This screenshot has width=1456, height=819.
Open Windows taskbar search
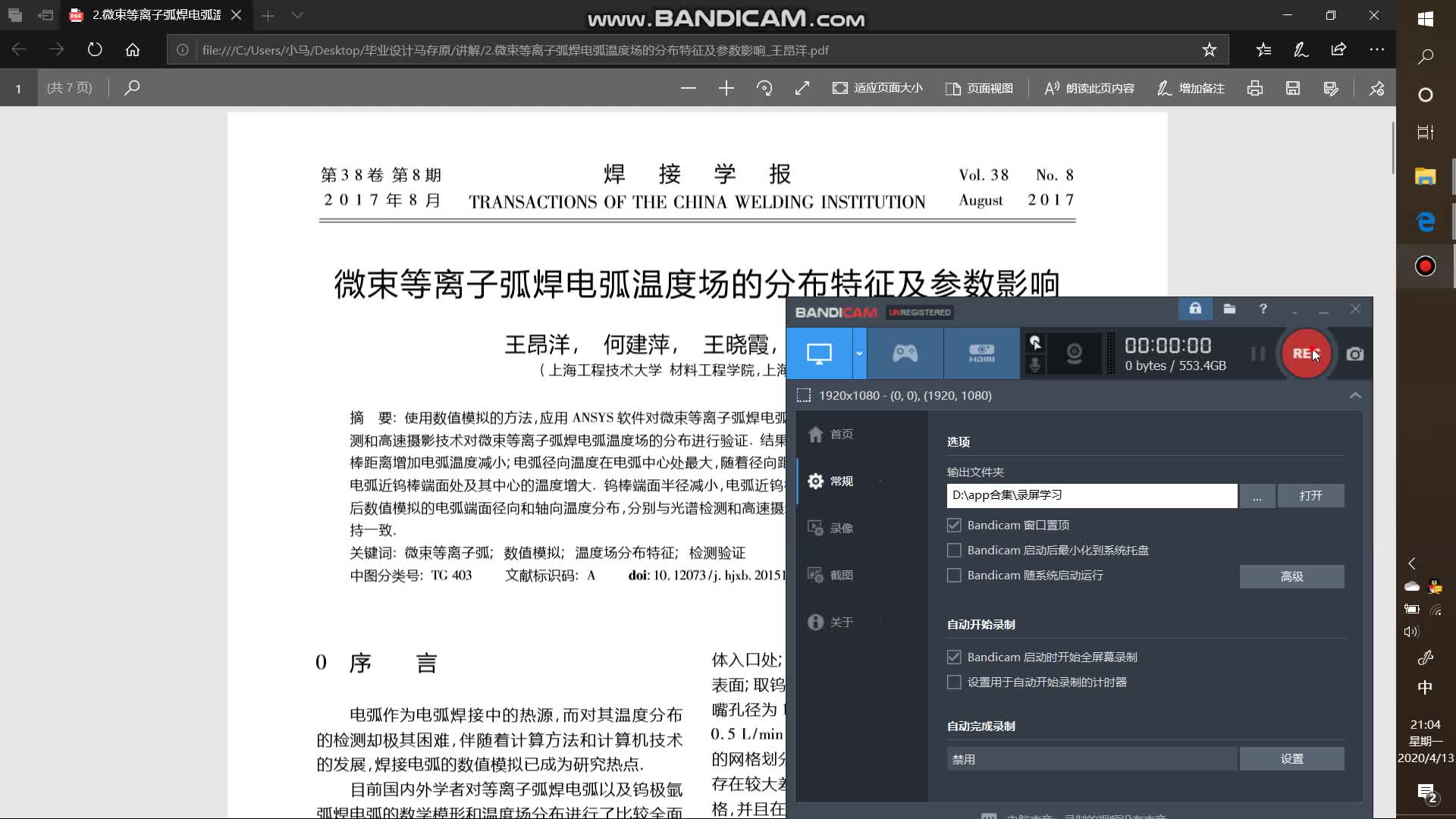[1426, 57]
